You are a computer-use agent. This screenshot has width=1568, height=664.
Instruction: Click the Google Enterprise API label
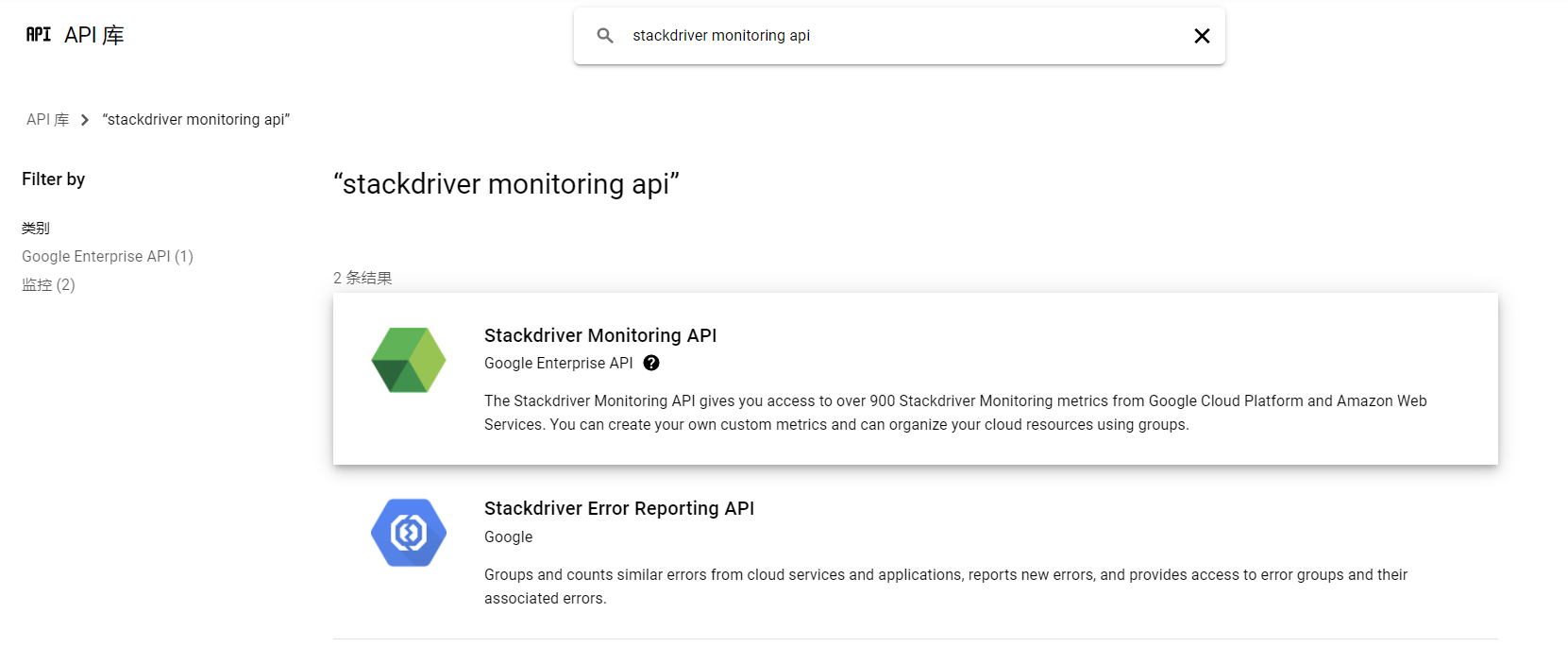559,364
